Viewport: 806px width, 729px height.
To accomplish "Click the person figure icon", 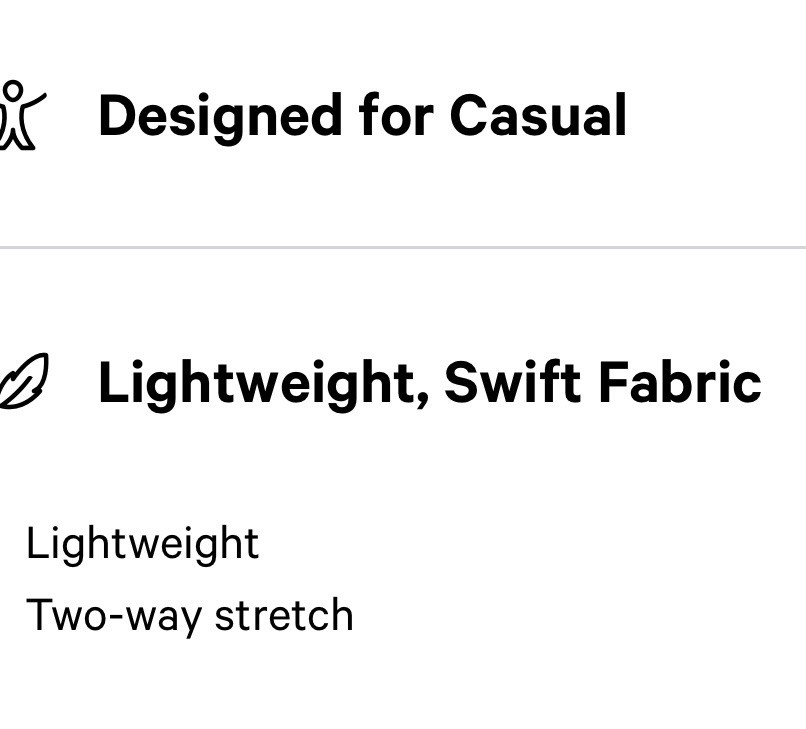I will (21, 115).
